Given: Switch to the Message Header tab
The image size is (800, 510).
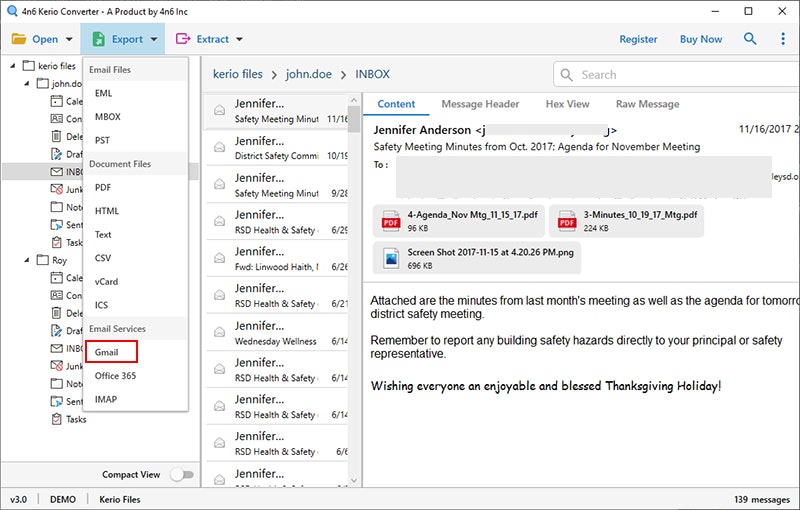Looking at the screenshot, I should (480, 104).
